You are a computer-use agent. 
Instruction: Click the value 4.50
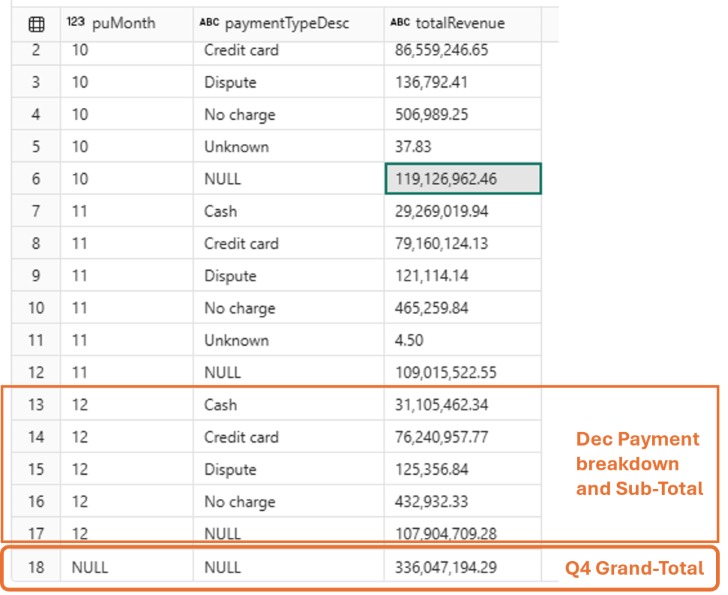click(409, 340)
